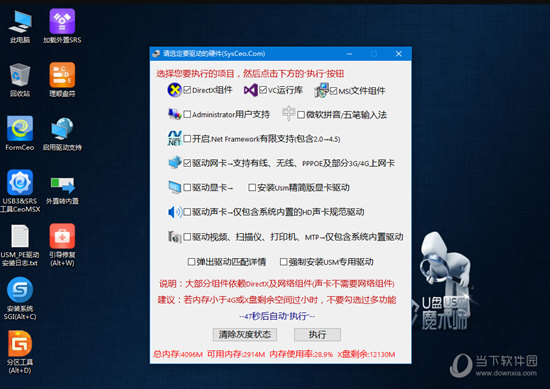550x389 pixels.
Task: Click the red 说明 note line
Action: click(x=277, y=283)
